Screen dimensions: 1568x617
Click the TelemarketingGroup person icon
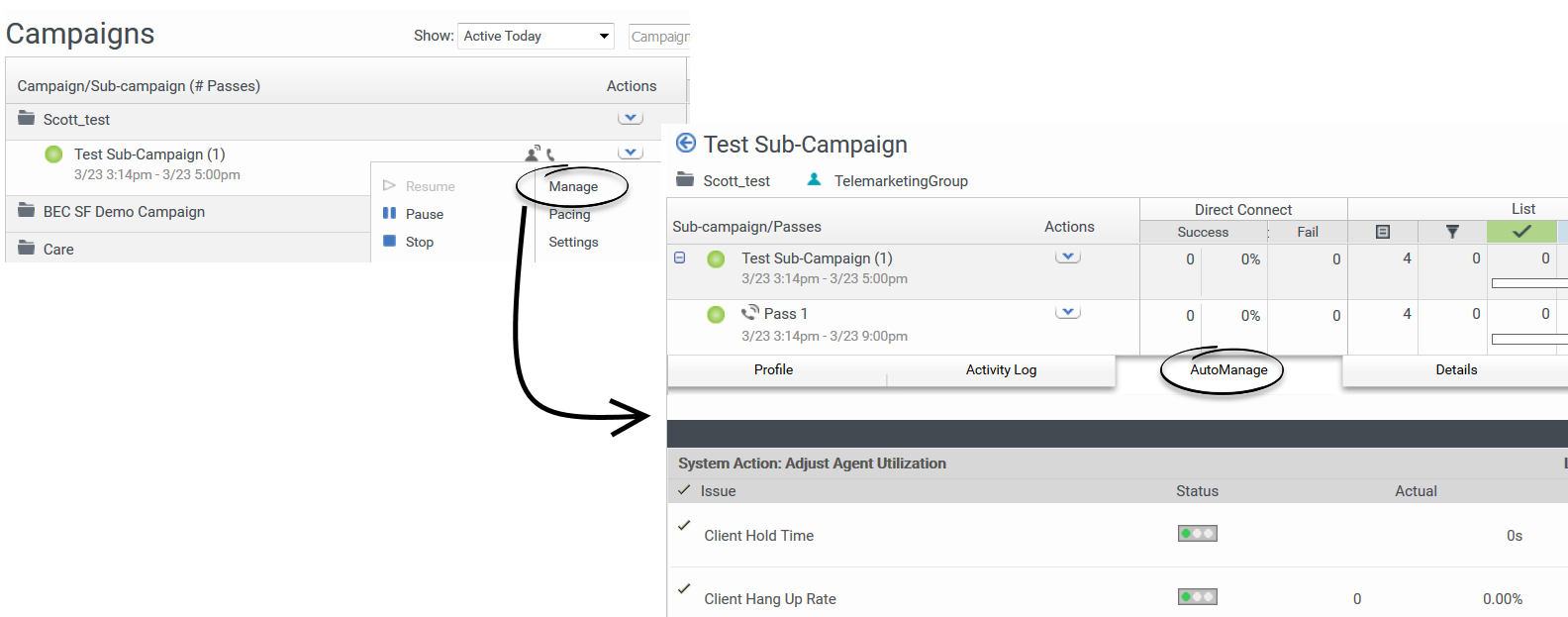tap(814, 180)
